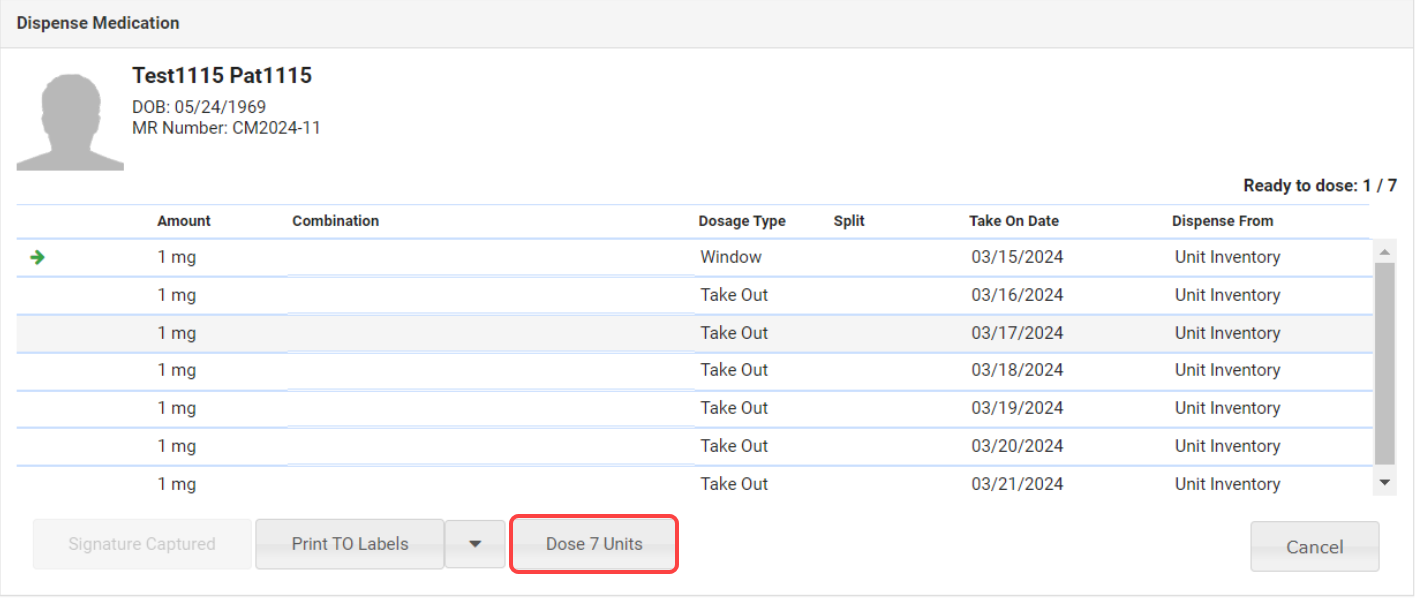This screenshot has height=599, width=1415.
Task: Click the Combination column header
Action: tap(335, 221)
